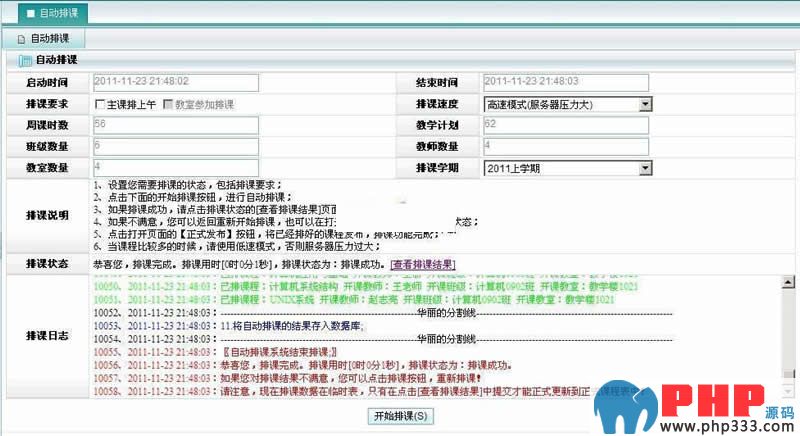Expand the 排课学期 dropdown arrow
800x436 pixels.
pyautogui.click(x=645, y=168)
